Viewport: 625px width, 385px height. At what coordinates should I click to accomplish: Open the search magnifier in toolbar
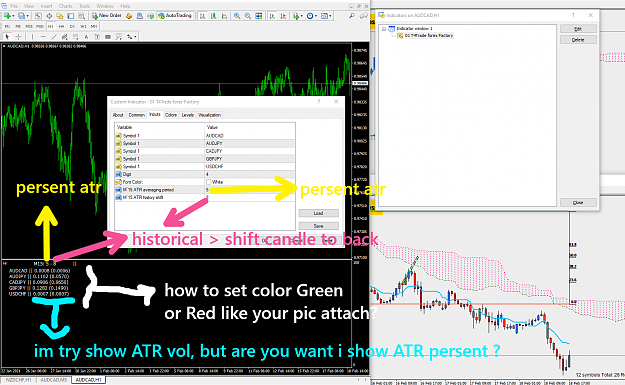click(x=352, y=16)
